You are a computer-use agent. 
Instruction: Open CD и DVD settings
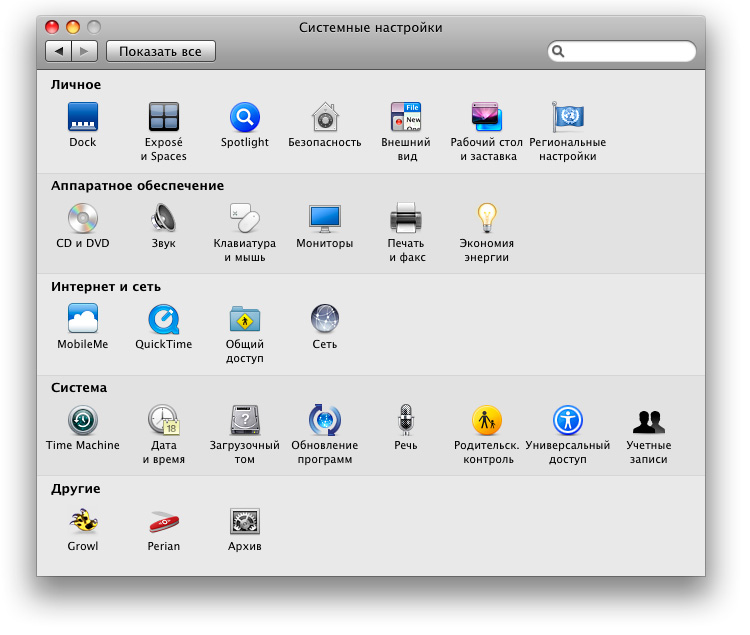click(x=83, y=219)
